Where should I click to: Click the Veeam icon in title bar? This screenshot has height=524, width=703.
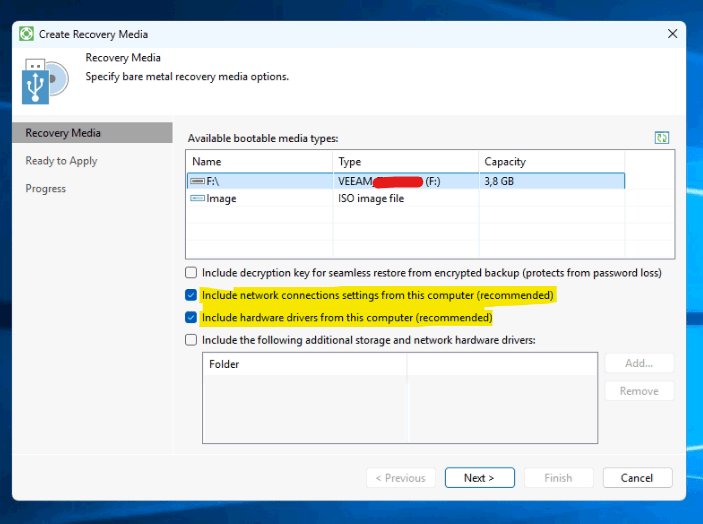click(25, 33)
